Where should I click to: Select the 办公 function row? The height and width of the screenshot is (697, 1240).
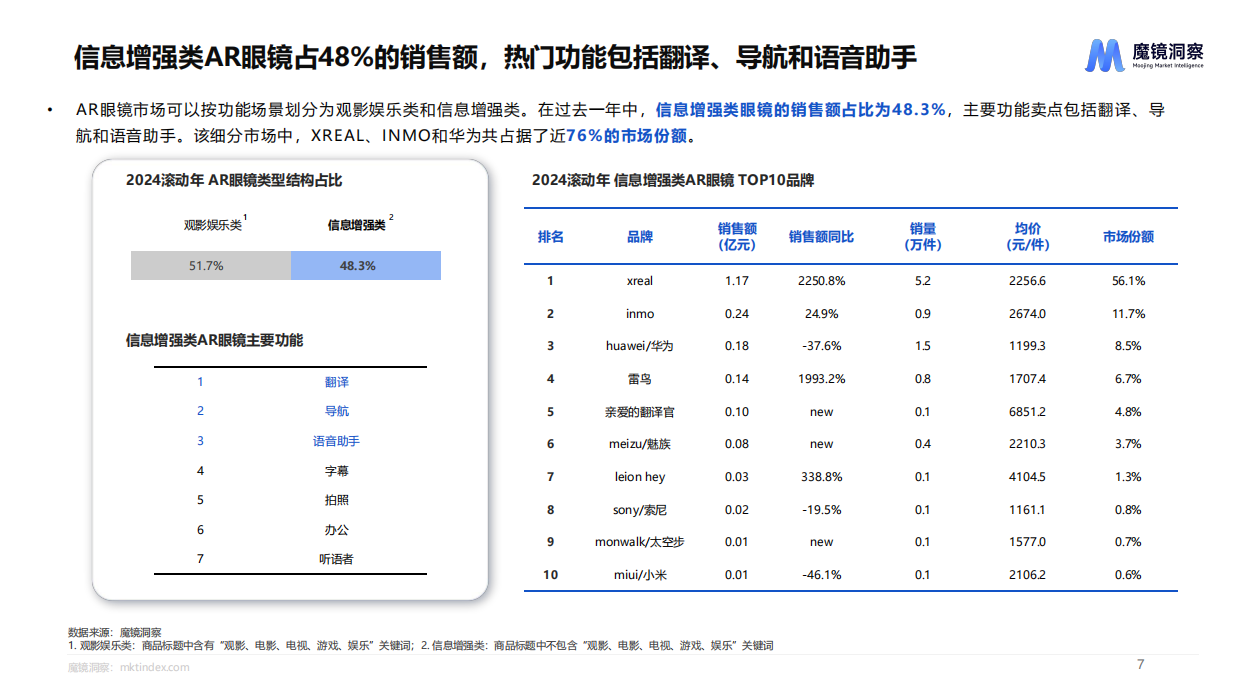[x=290, y=529]
